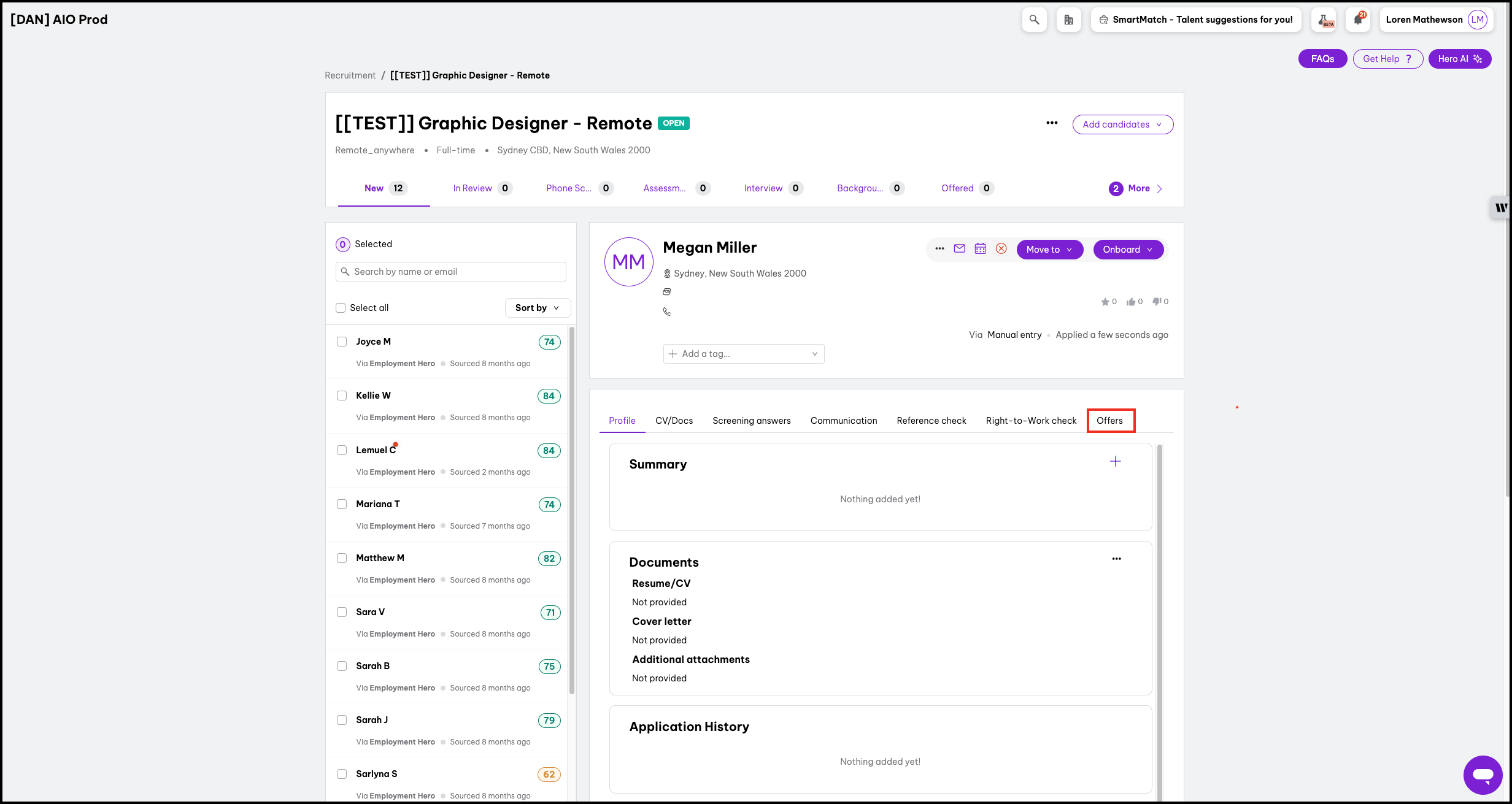Add a summary with plus icon

(1115, 461)
